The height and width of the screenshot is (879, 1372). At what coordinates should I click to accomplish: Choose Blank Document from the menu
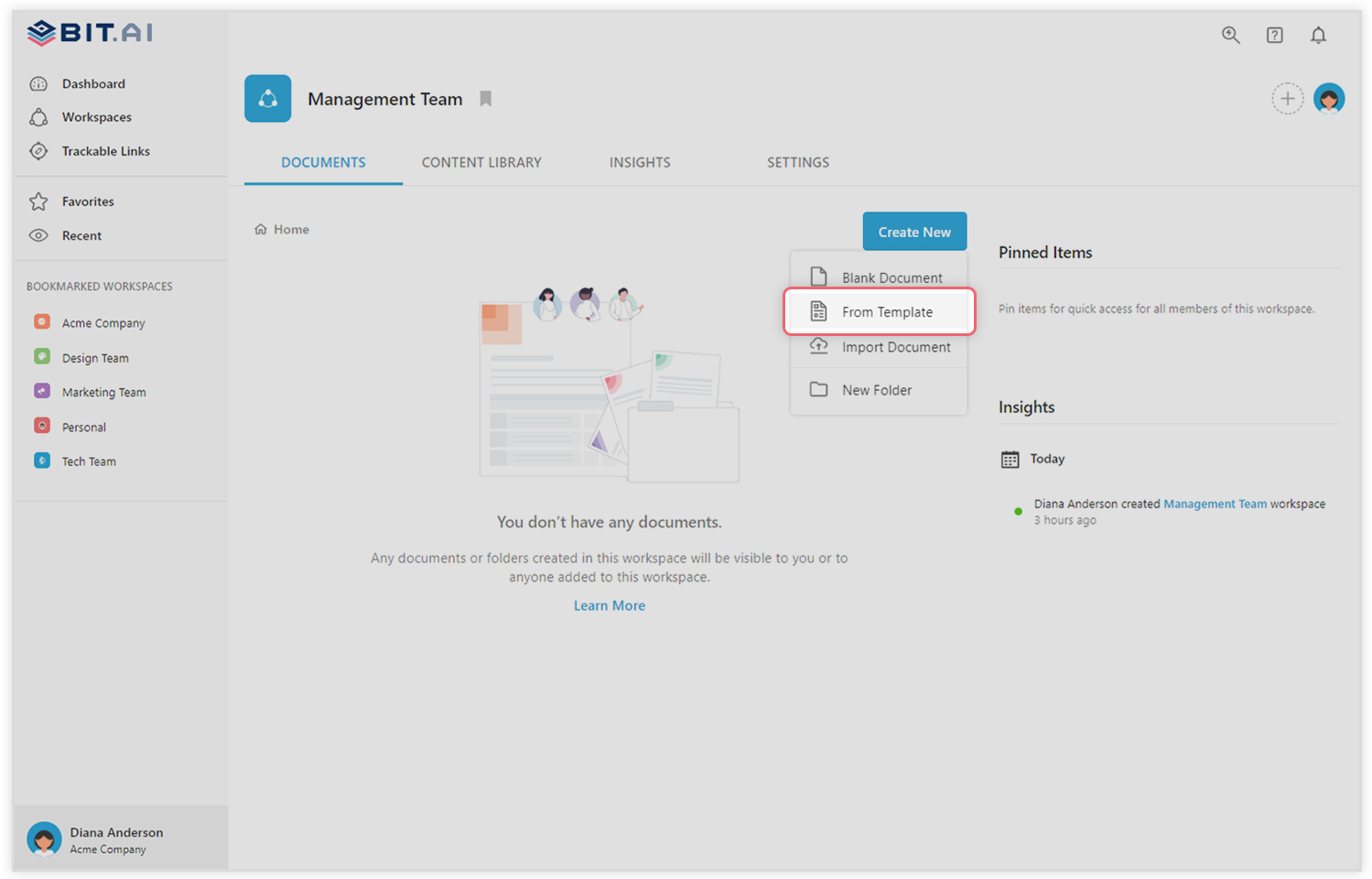879,277
